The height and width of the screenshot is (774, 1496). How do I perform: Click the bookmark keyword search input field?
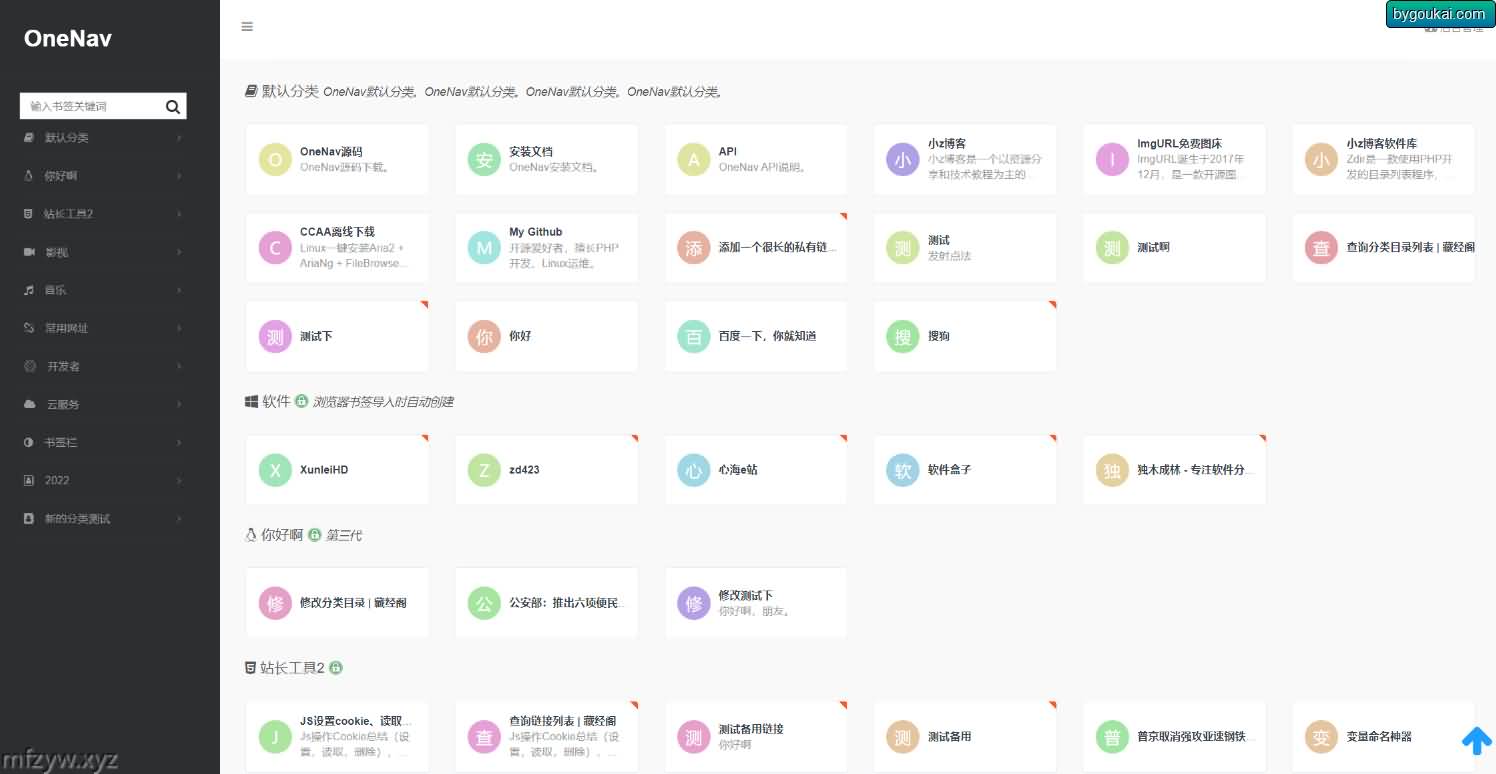coord(90,106)
